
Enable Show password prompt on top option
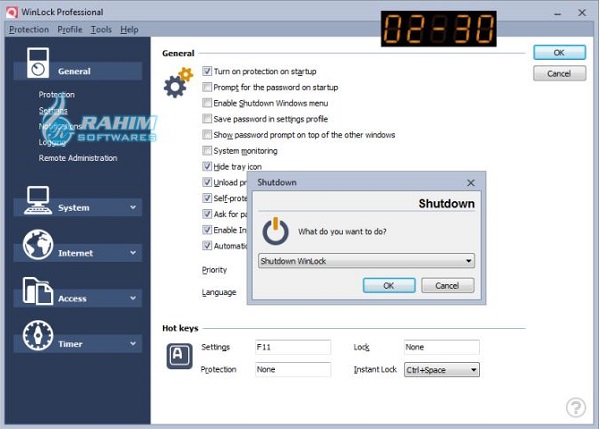click(x=207, y=135)
